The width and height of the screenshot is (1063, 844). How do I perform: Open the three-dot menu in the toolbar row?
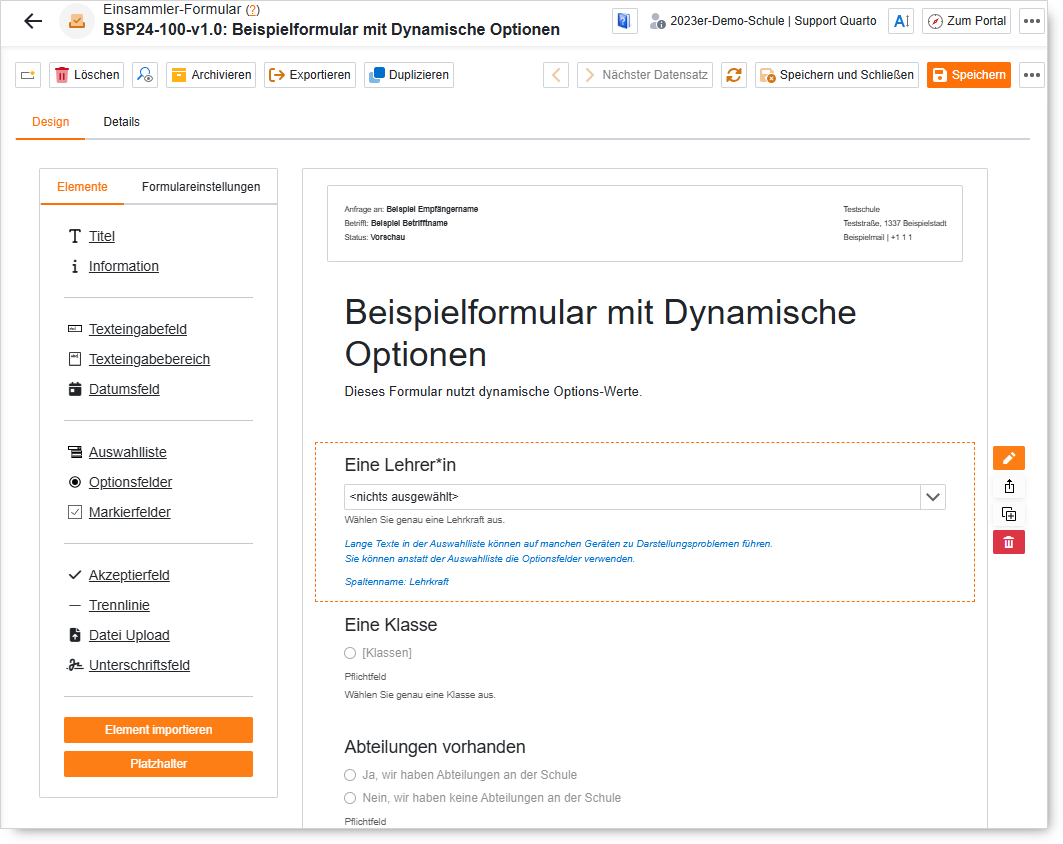coord(1031,75)
